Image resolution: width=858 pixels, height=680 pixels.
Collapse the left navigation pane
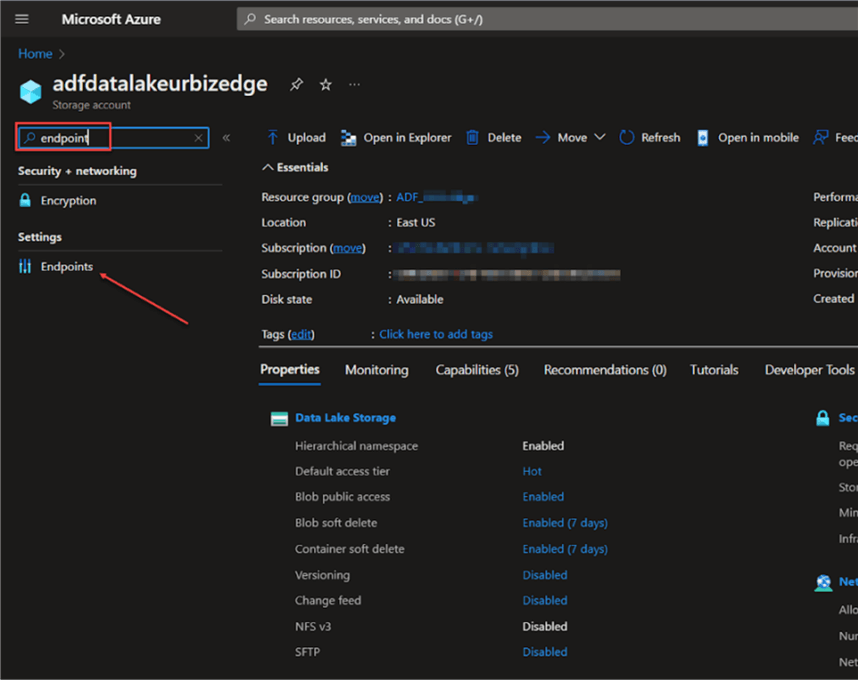tap(227, 138)
